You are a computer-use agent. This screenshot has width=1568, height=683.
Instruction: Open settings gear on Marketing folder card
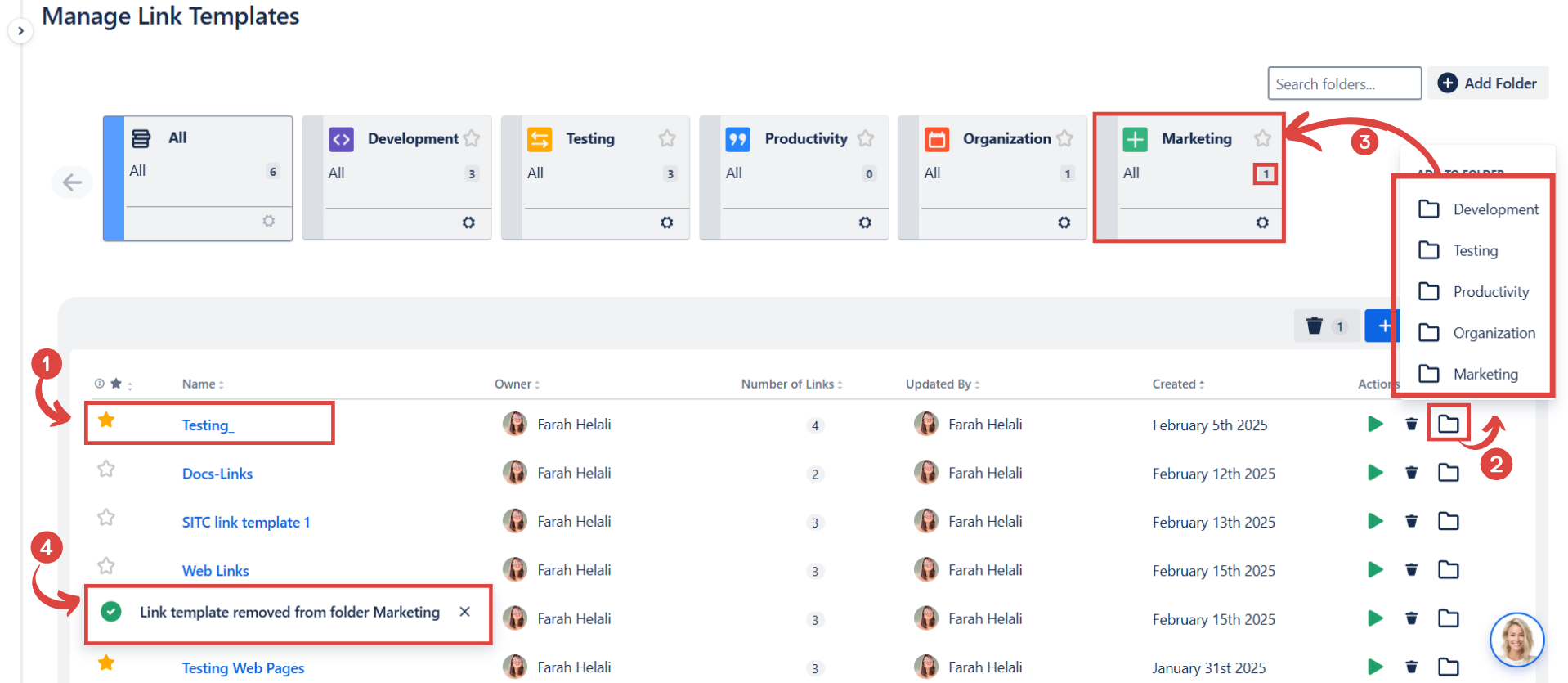(1262, 222)
